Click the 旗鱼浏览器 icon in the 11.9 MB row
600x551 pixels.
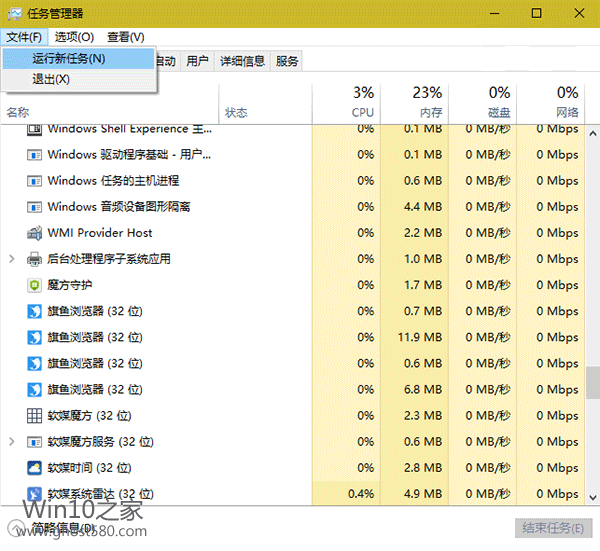34,337
